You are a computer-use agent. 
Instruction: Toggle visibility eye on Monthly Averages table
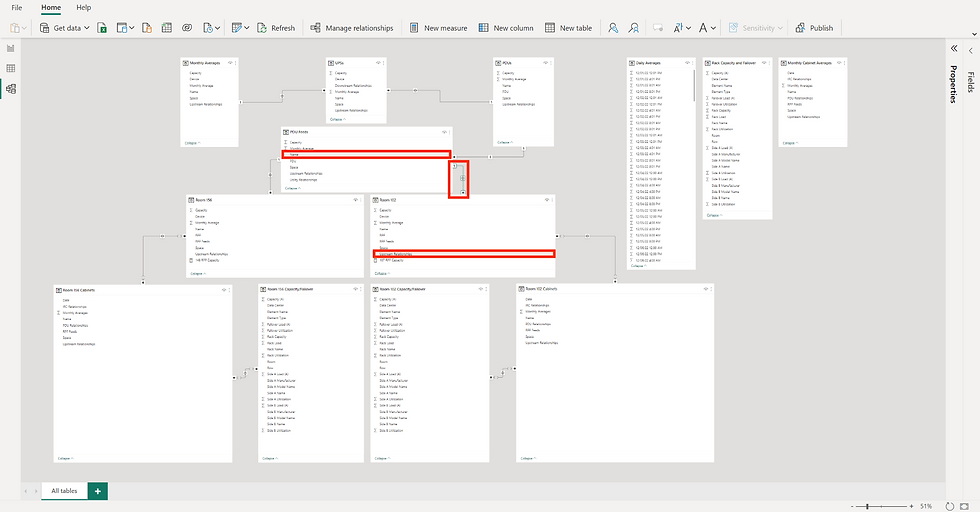pyautogui.click(x=230, y=63)
